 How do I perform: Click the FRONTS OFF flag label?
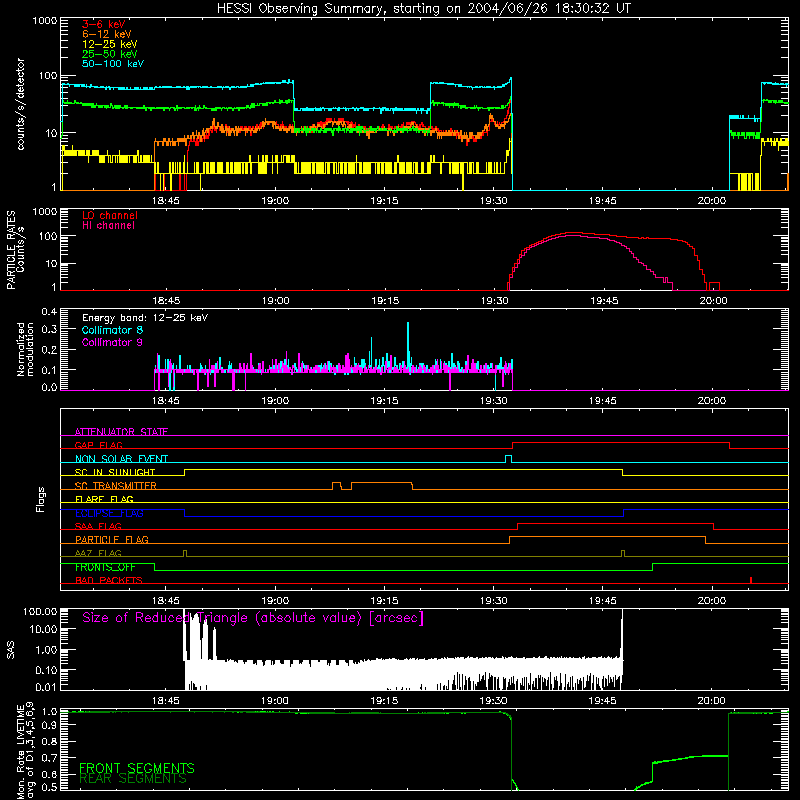click(105, 567)
